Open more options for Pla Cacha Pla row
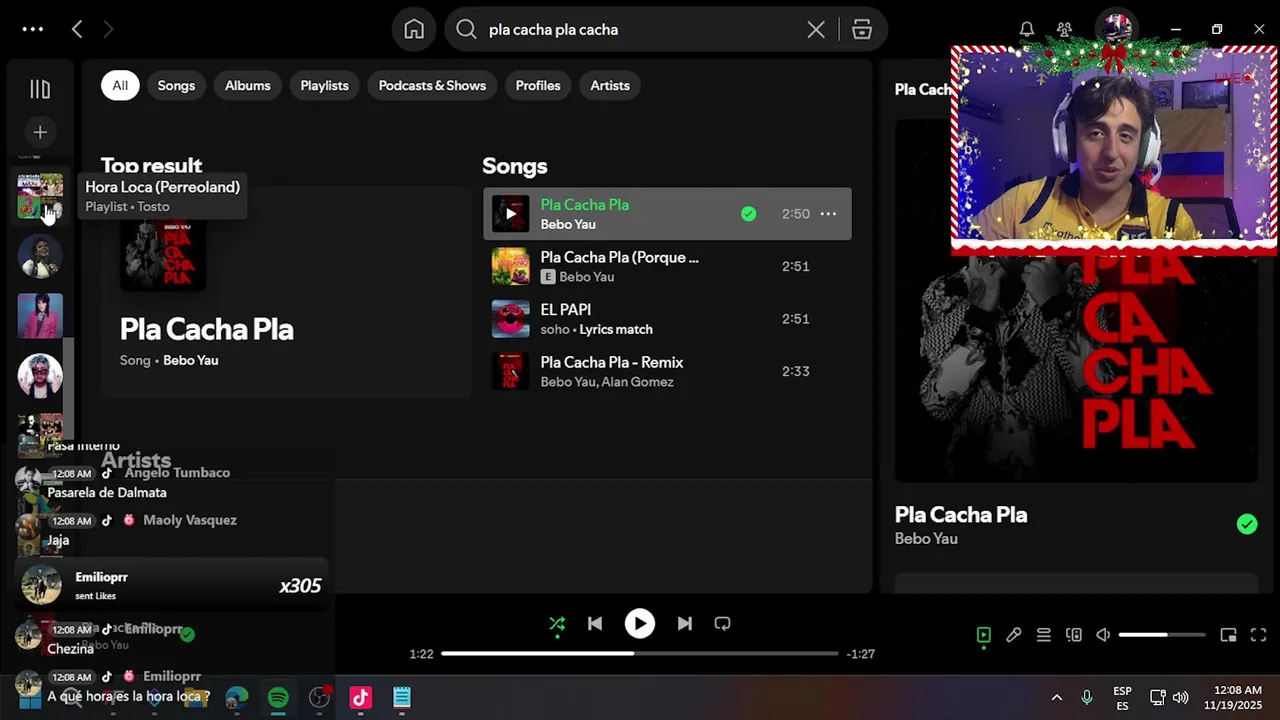This screenshot has width=1280, height=720. (x=828, y=214)
